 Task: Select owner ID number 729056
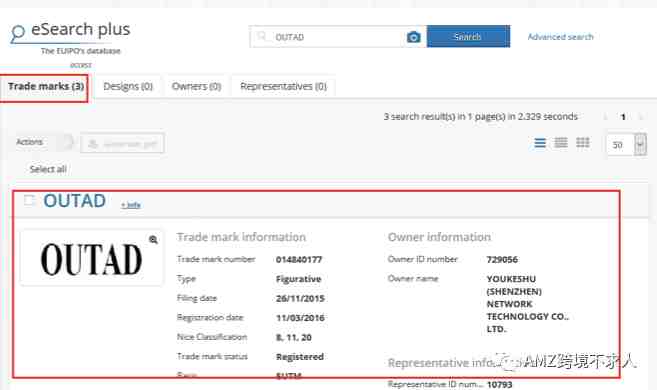pos(502,260)
